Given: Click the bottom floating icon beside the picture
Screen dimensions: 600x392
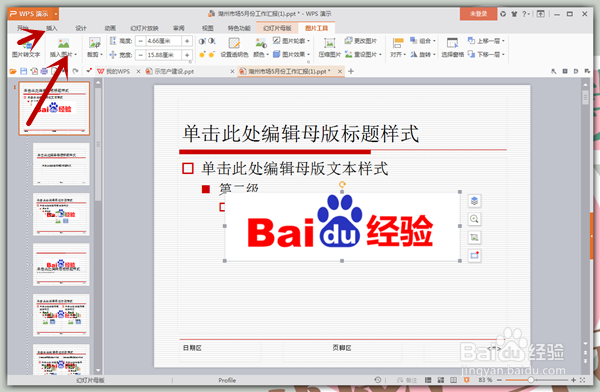Looking at the screenshot, I should click(x=474, y=256).
